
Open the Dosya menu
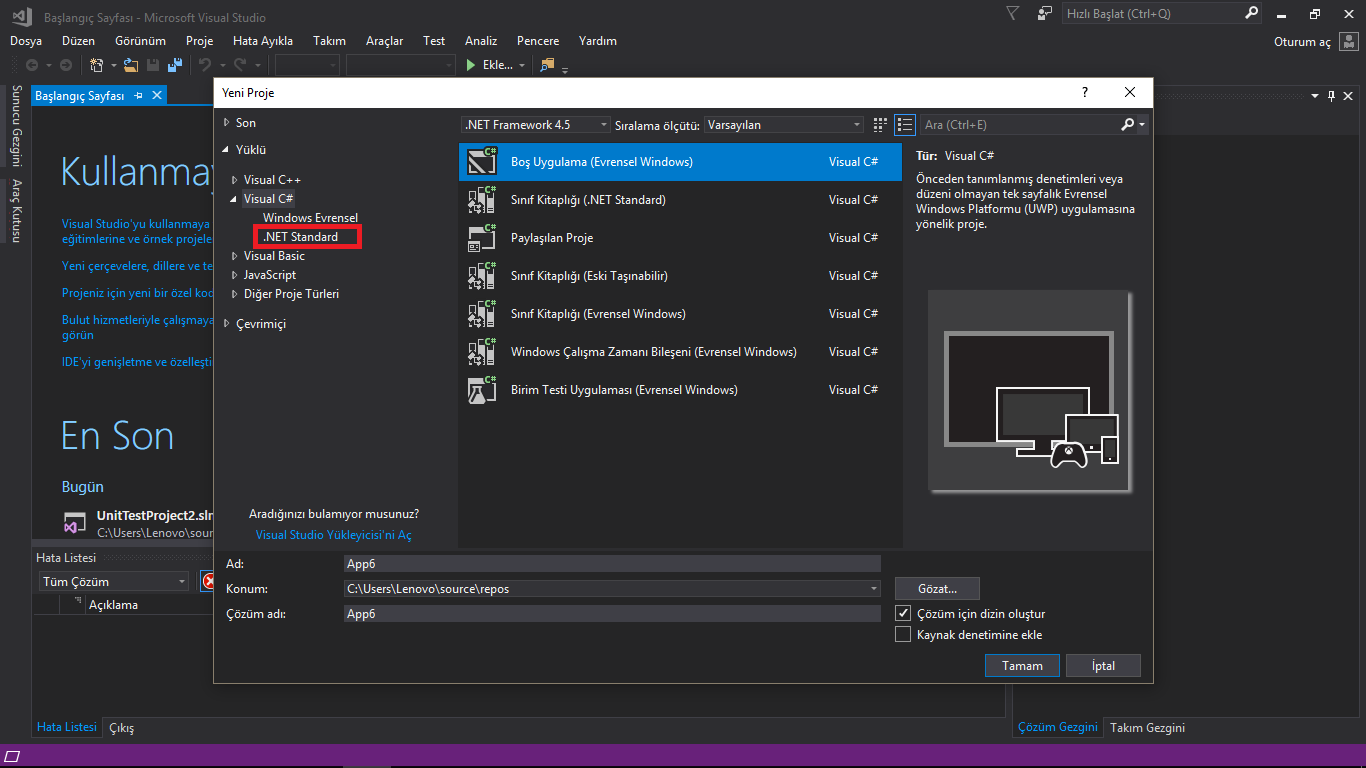(x=26, y=41)
